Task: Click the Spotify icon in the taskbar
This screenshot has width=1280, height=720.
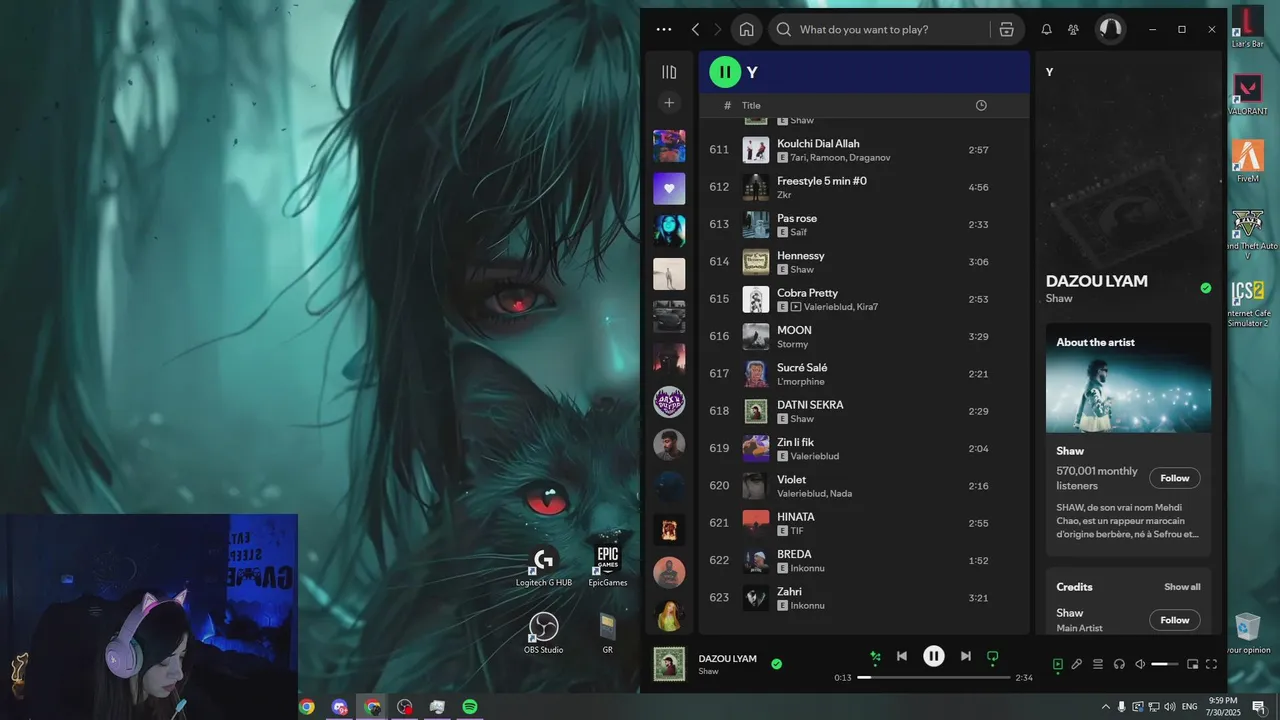Action: [x=469, y=707]
